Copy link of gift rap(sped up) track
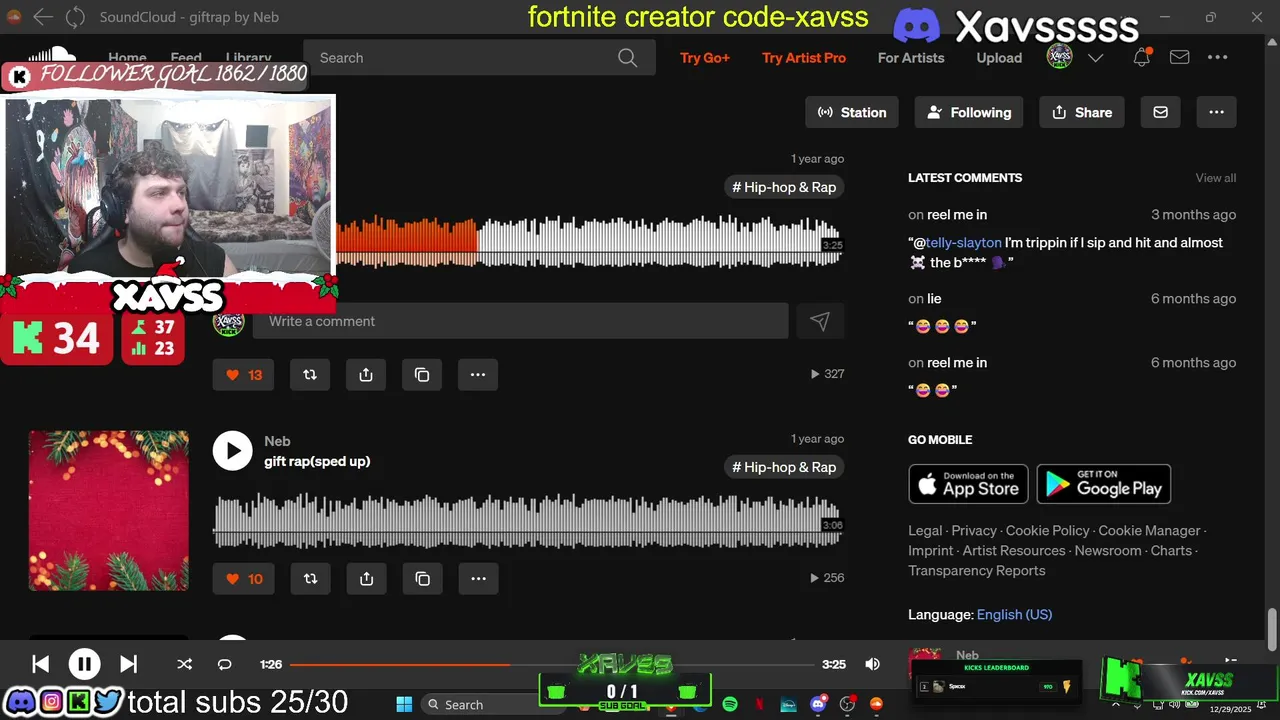The image size is (1280, 720). pos(422,578)
